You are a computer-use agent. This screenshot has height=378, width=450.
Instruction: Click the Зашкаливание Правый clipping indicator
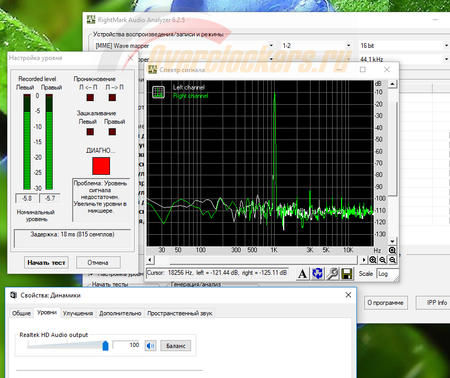(x=112, y=132)
